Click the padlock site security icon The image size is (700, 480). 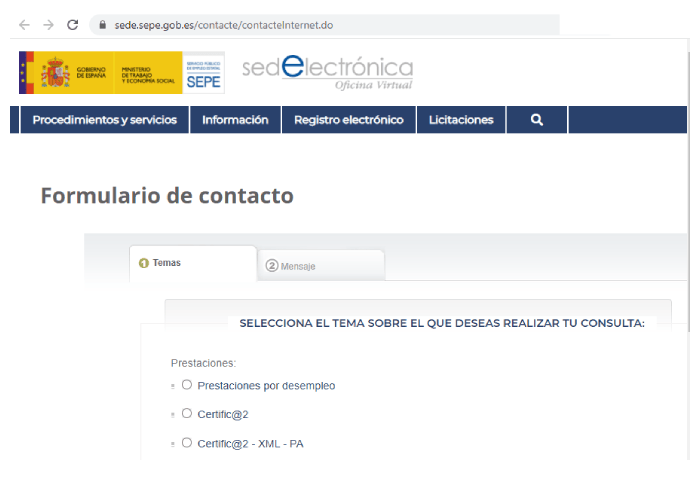(103, 25)
